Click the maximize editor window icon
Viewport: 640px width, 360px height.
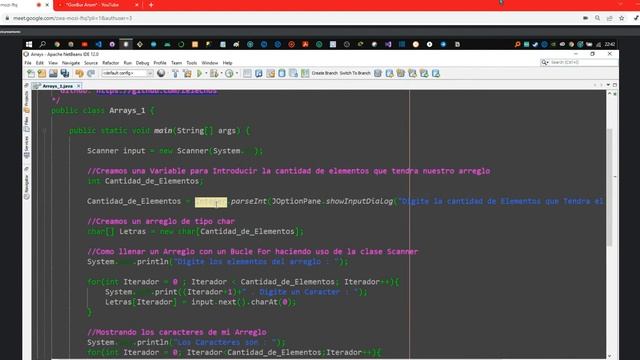[x=615, y=85]
